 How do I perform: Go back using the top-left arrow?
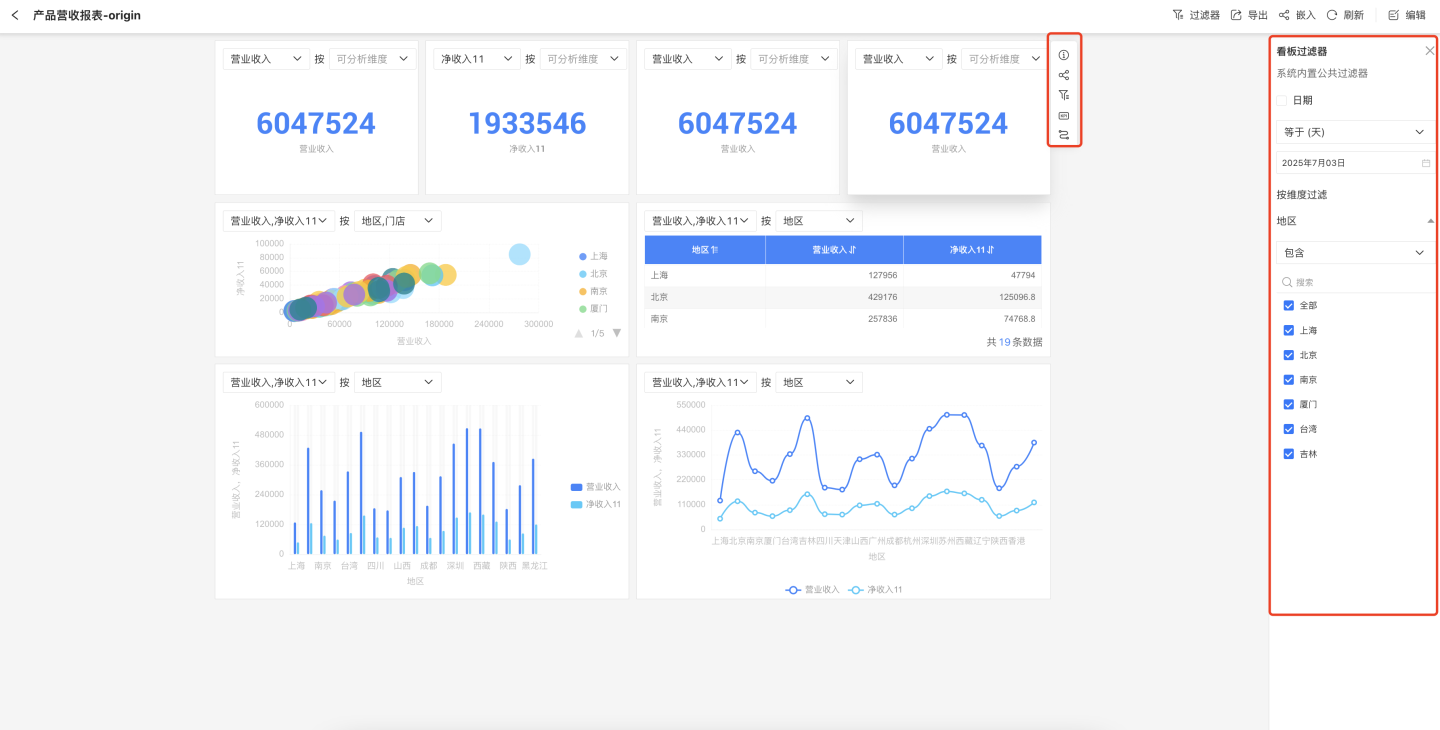[15, 15]
